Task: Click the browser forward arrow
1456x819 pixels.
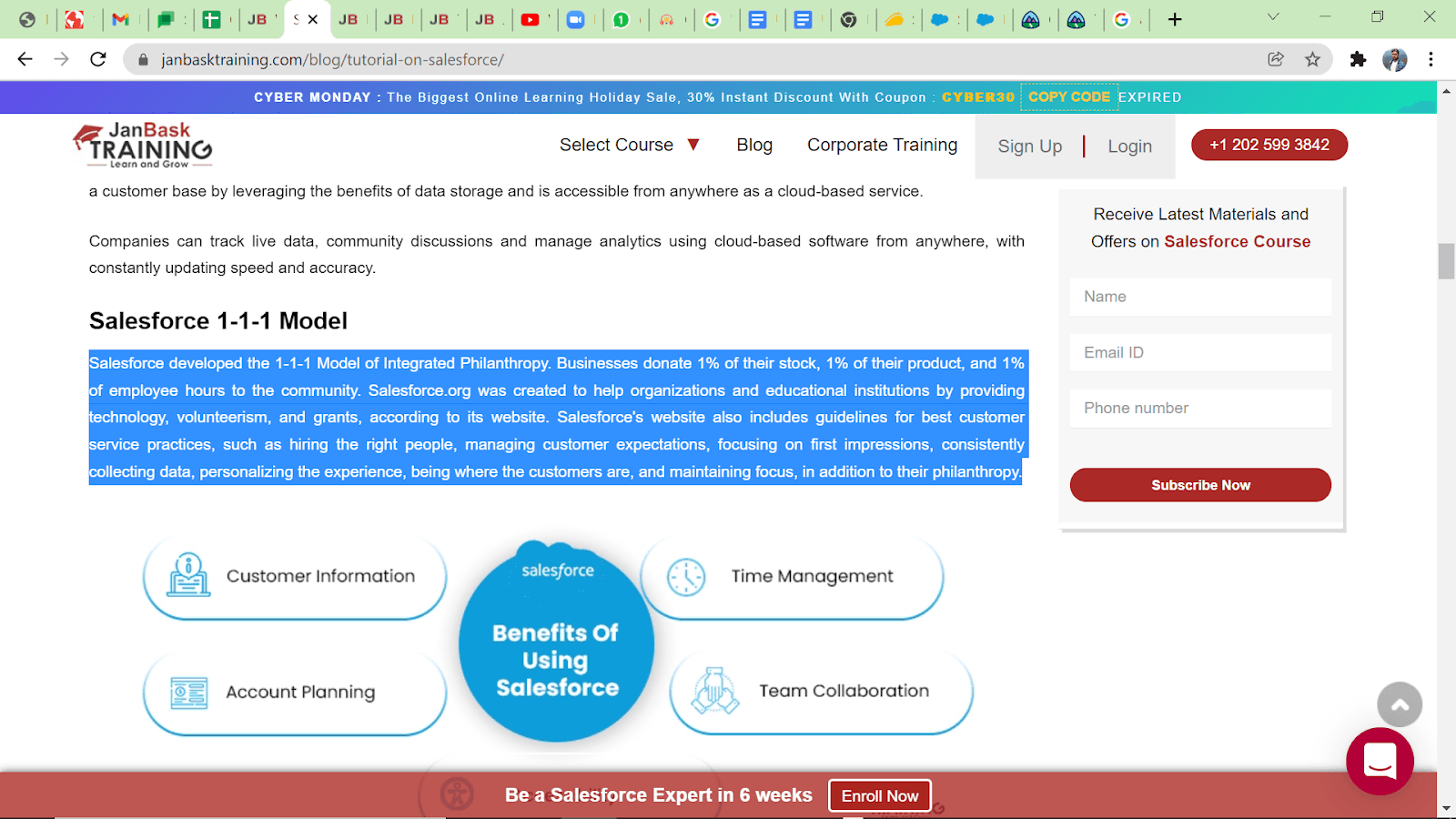Action: point(61,59)
